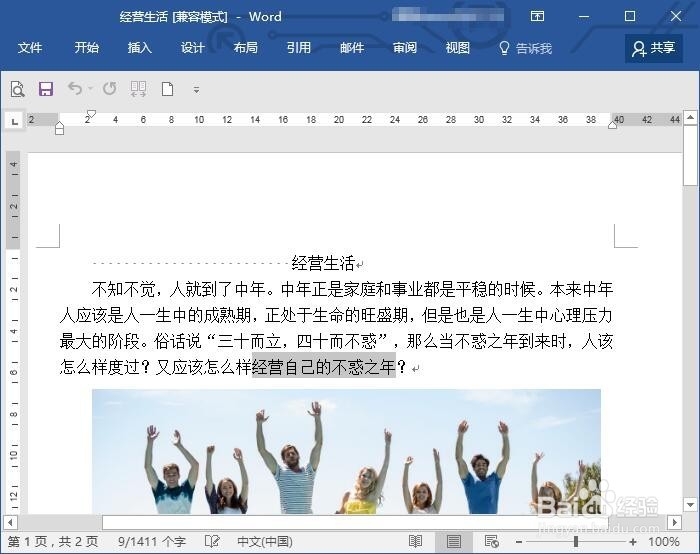
Task: Redo the last action
Action: pos(110,88)
